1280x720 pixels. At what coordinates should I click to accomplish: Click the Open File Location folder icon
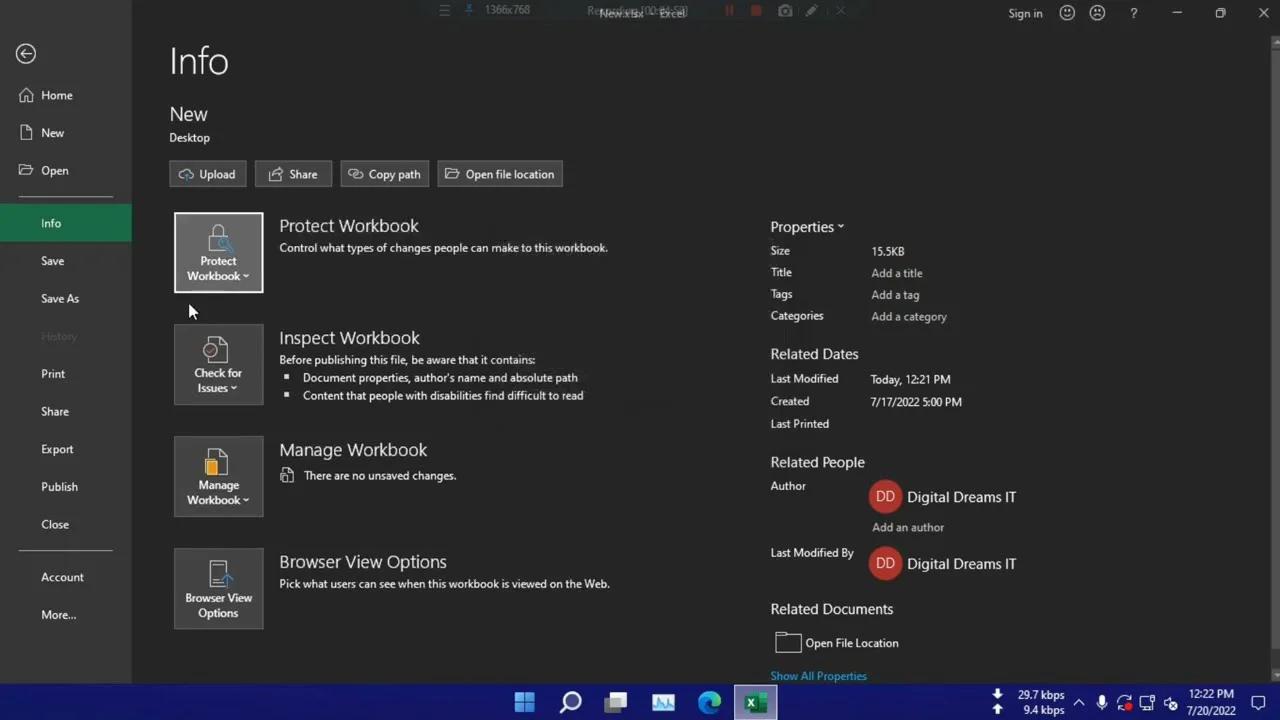coord(788,642)
